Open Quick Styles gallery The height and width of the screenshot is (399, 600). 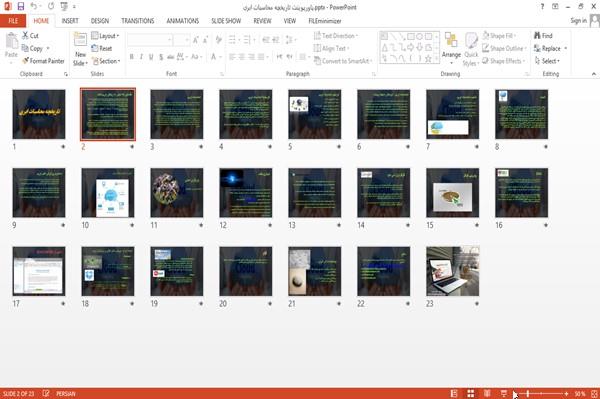point(471,49)
